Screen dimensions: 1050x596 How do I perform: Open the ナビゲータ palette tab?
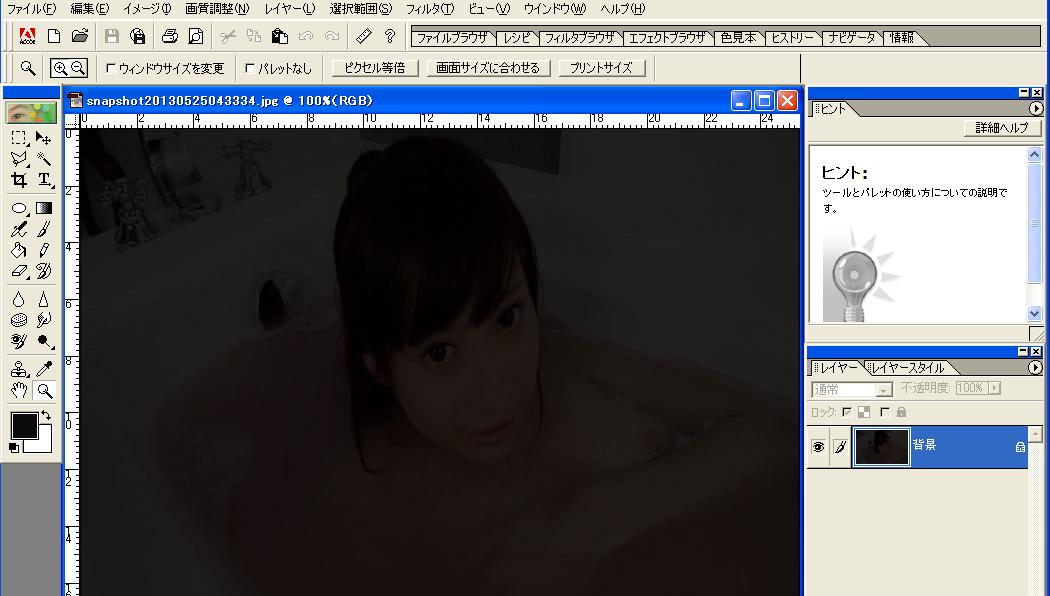click(851, 38)
